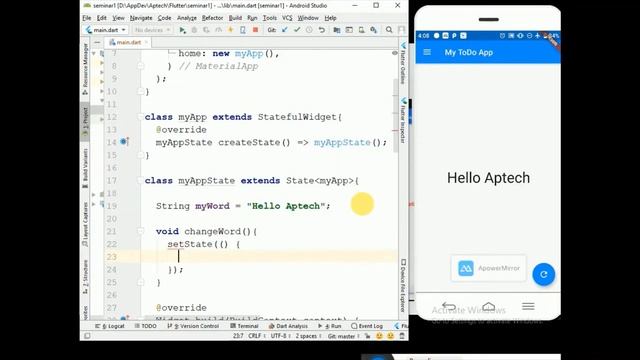Click the lock icon in status bar

(367, 336)
